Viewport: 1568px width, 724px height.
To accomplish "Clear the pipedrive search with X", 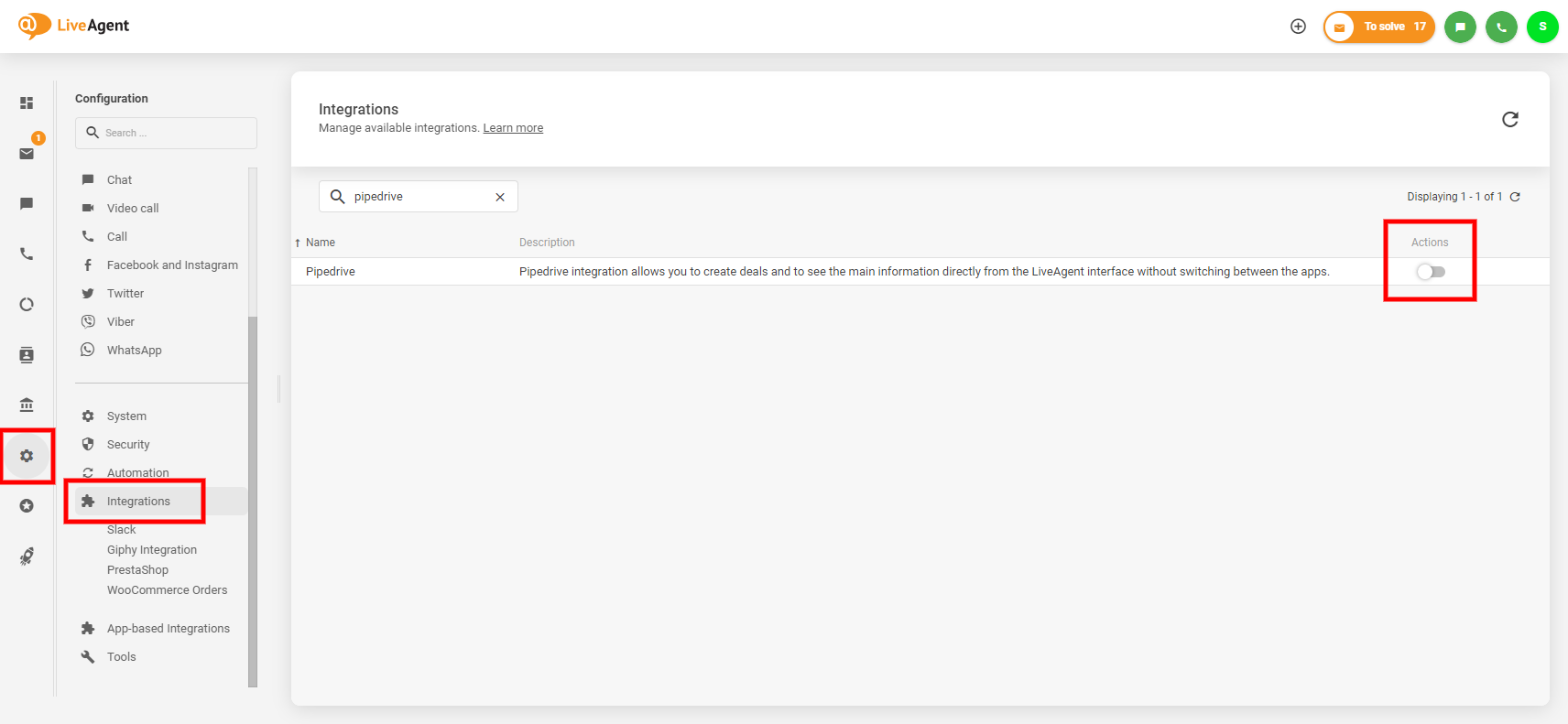I will [500, 197].
